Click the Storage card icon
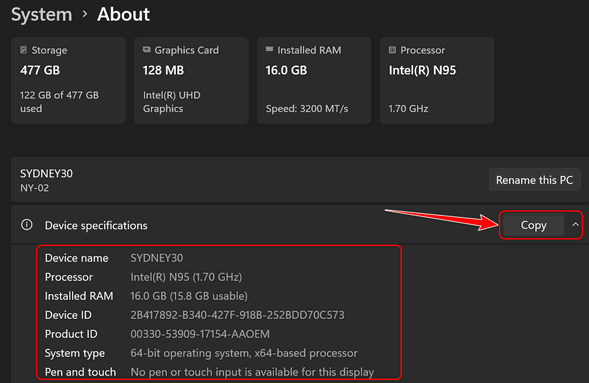The height and width of the screenshot is (383, 589). click(x=24, y=50)
